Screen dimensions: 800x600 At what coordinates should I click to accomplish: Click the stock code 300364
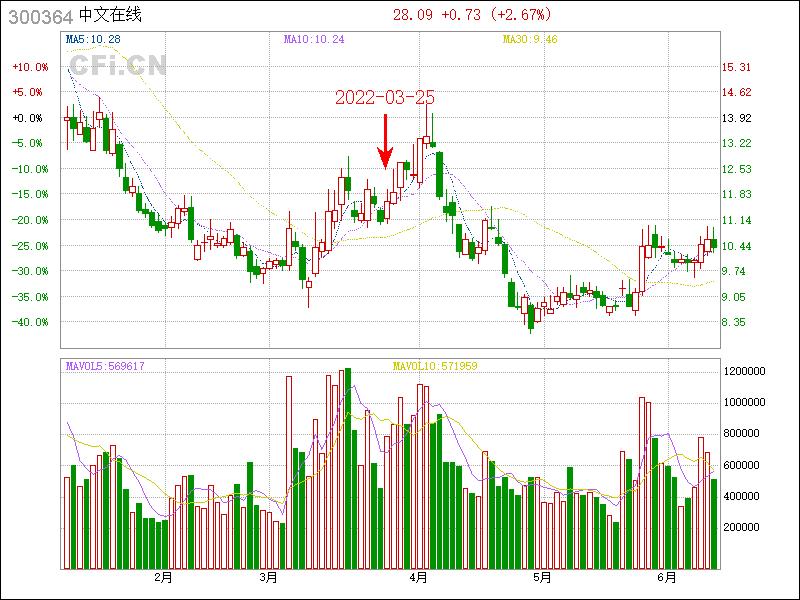click(x=38, y=15)
